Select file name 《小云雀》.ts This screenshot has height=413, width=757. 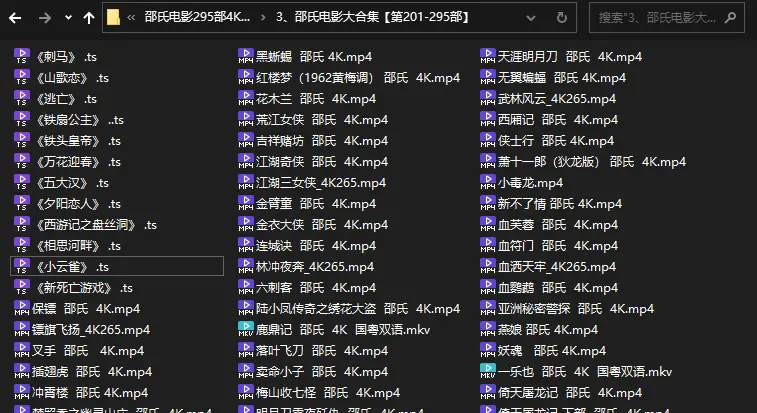(x=72, y=267)
